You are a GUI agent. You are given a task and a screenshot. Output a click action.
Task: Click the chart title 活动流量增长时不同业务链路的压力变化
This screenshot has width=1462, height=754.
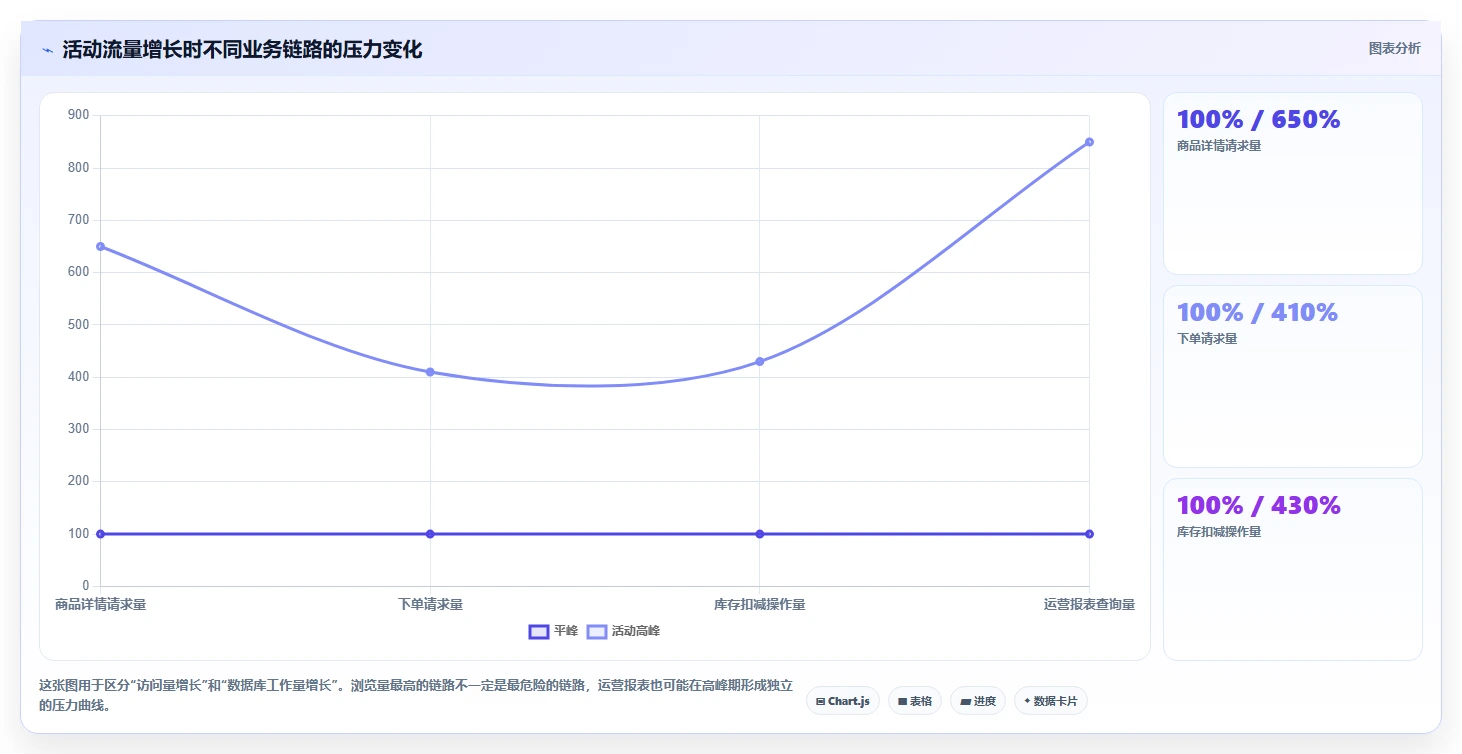point(242,50)
